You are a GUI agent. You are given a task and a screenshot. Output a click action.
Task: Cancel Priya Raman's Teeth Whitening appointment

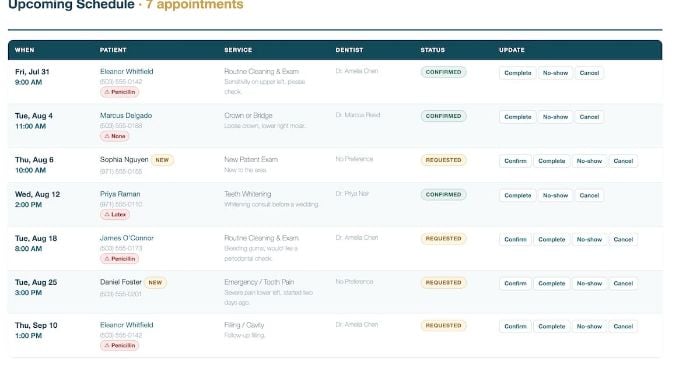pyautogui.click(x=589, y=195)
